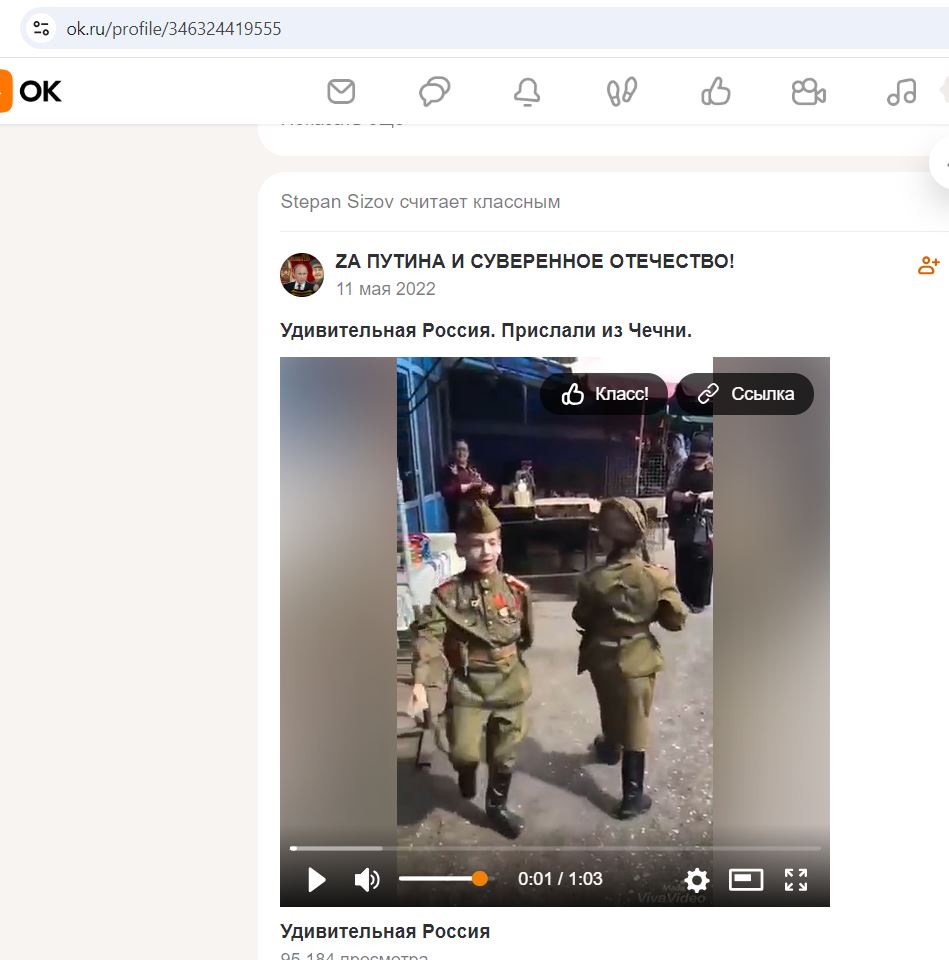The image size is (949, 960).
Task: Focus the browser address bar URL
Action: pos(174,29)
